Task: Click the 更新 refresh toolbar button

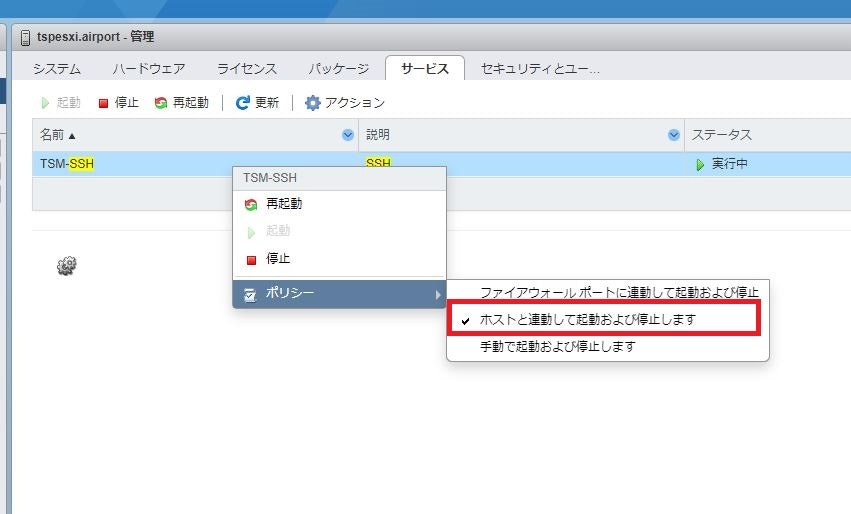Action: coord(257,103)
